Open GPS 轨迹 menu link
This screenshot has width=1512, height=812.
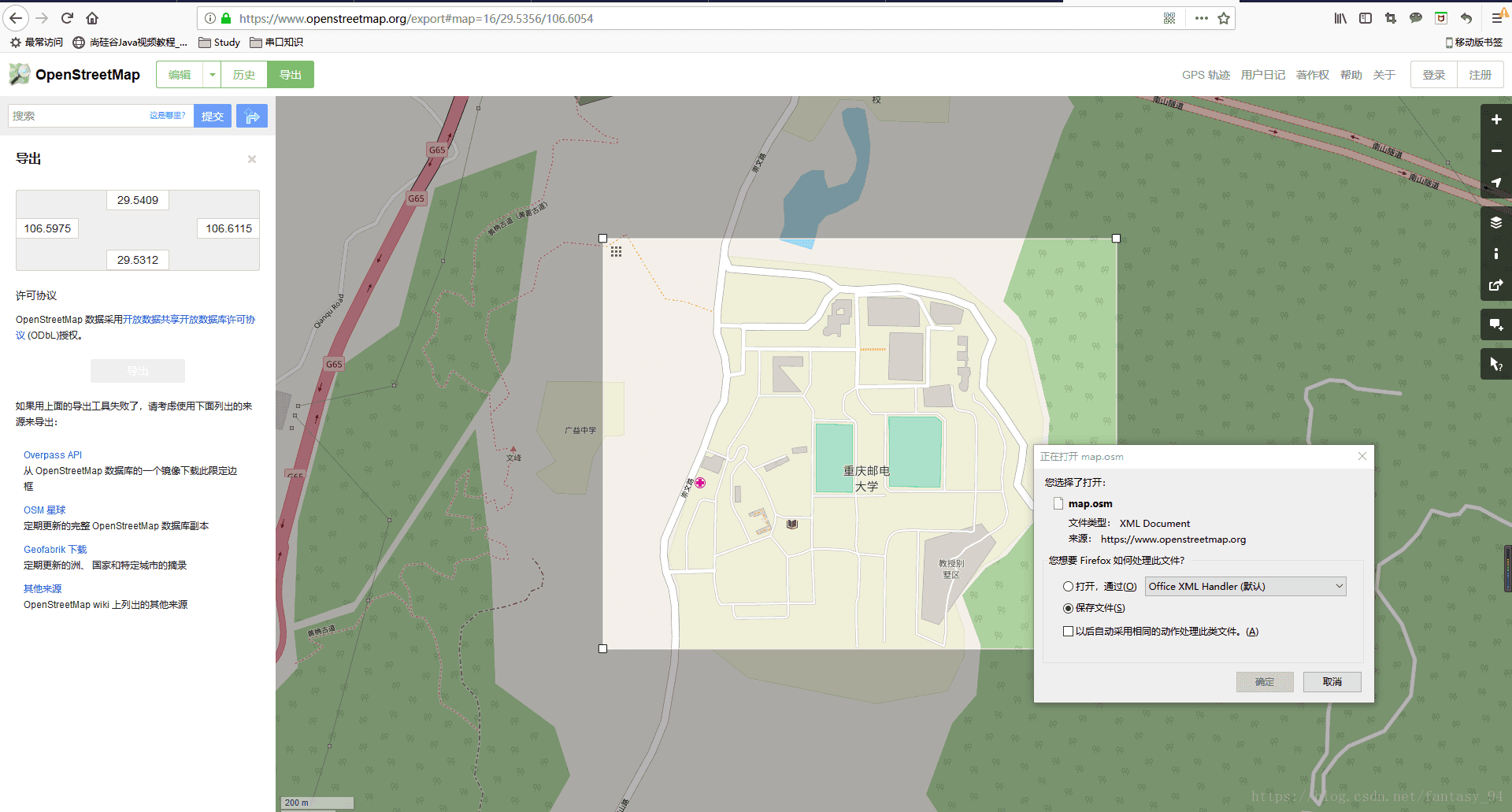click(x=1206, y=75)
